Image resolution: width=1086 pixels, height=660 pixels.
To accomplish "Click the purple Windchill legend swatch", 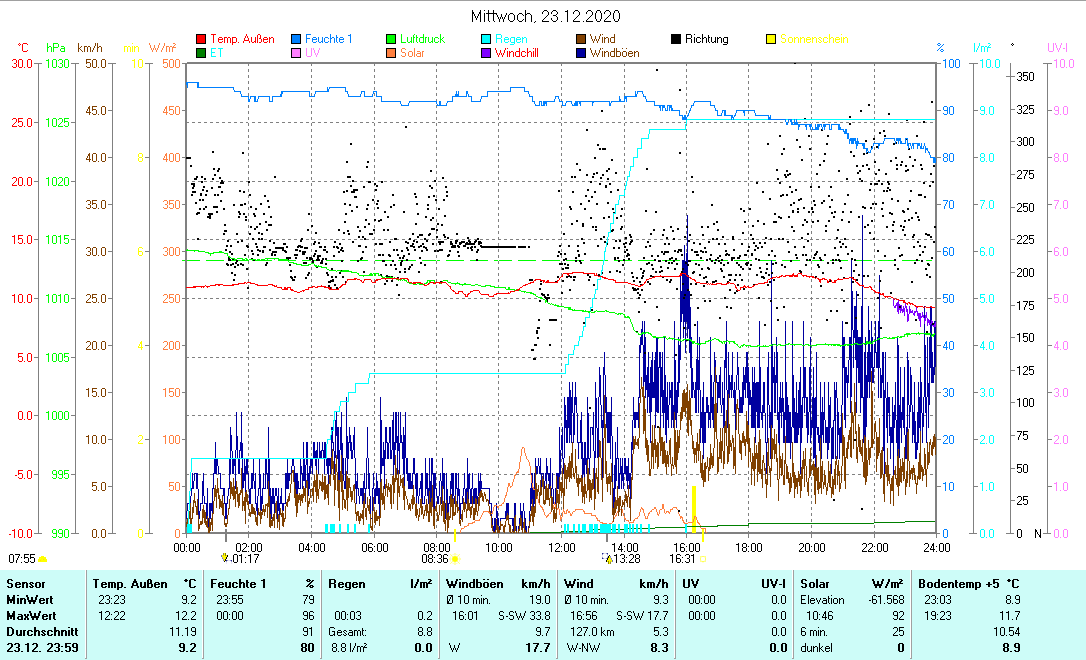I will 486,53.
